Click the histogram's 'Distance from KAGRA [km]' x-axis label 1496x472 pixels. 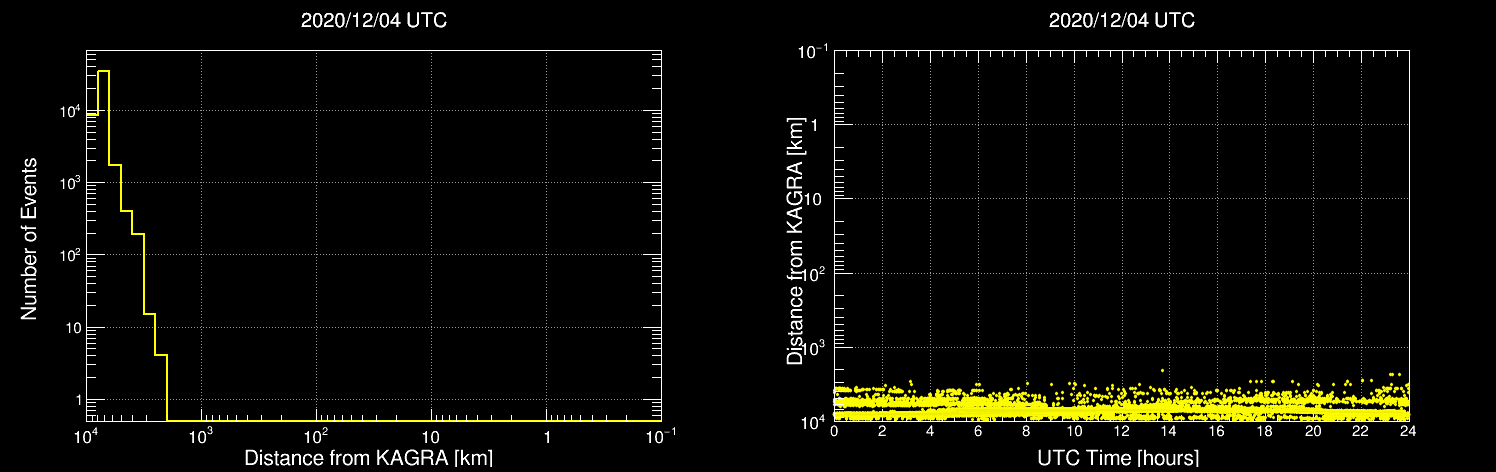point(368,458)
